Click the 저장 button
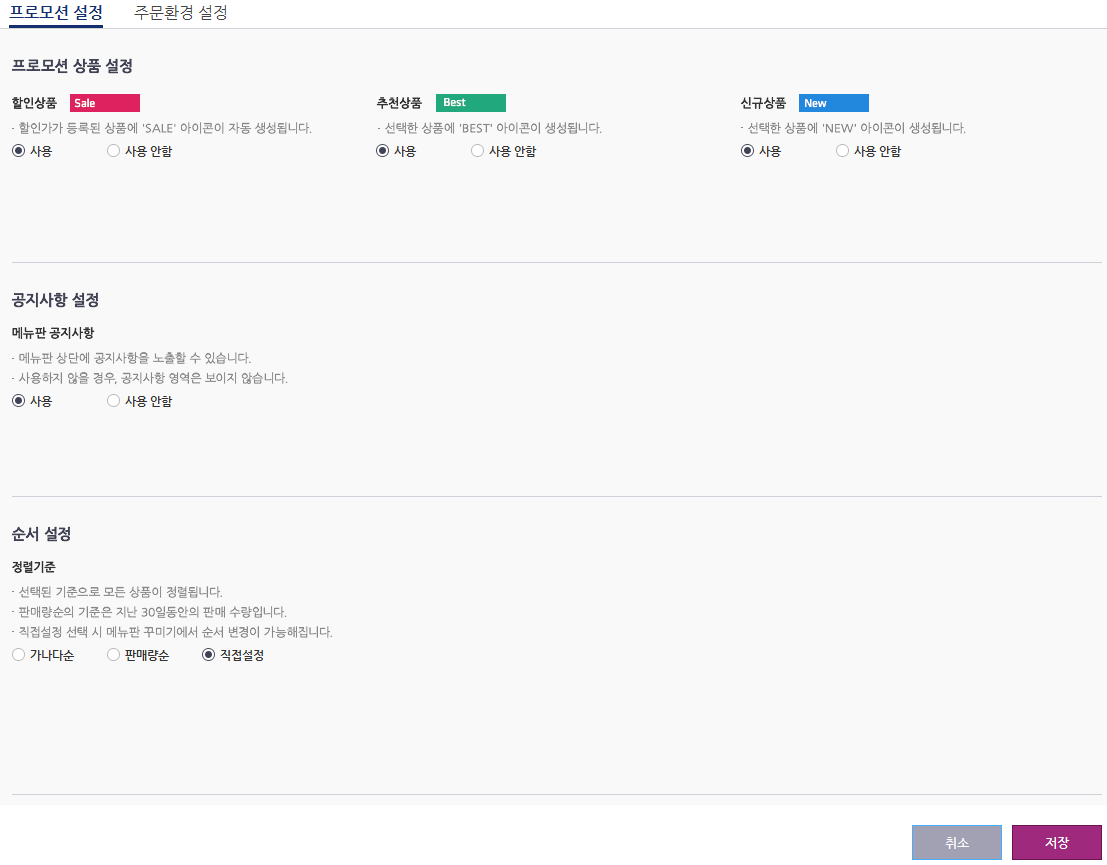 [x=1056, y=842]
